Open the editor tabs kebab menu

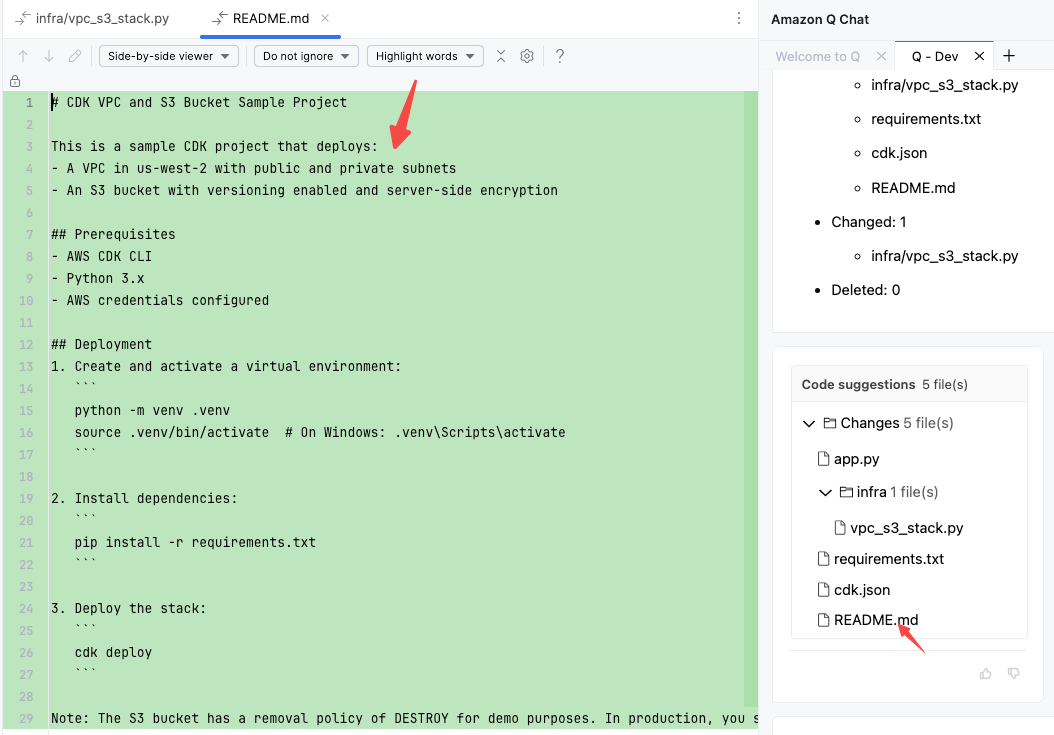pyautogui.click(x=739, y=18)
